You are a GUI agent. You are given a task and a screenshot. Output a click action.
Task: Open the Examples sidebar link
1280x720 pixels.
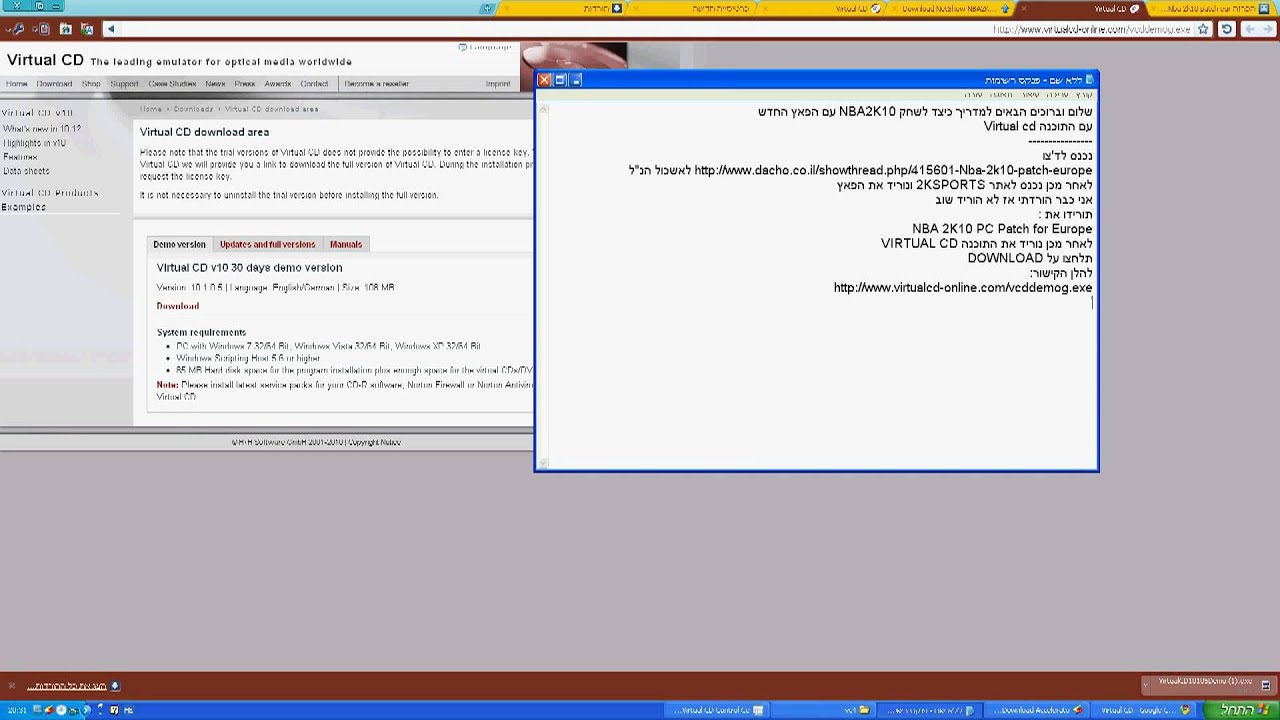(x=24, y=207)
